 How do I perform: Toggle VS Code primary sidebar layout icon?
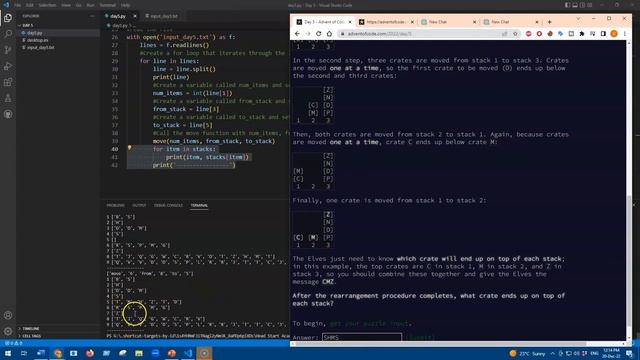pyautogui.click(x=567, y=5)
